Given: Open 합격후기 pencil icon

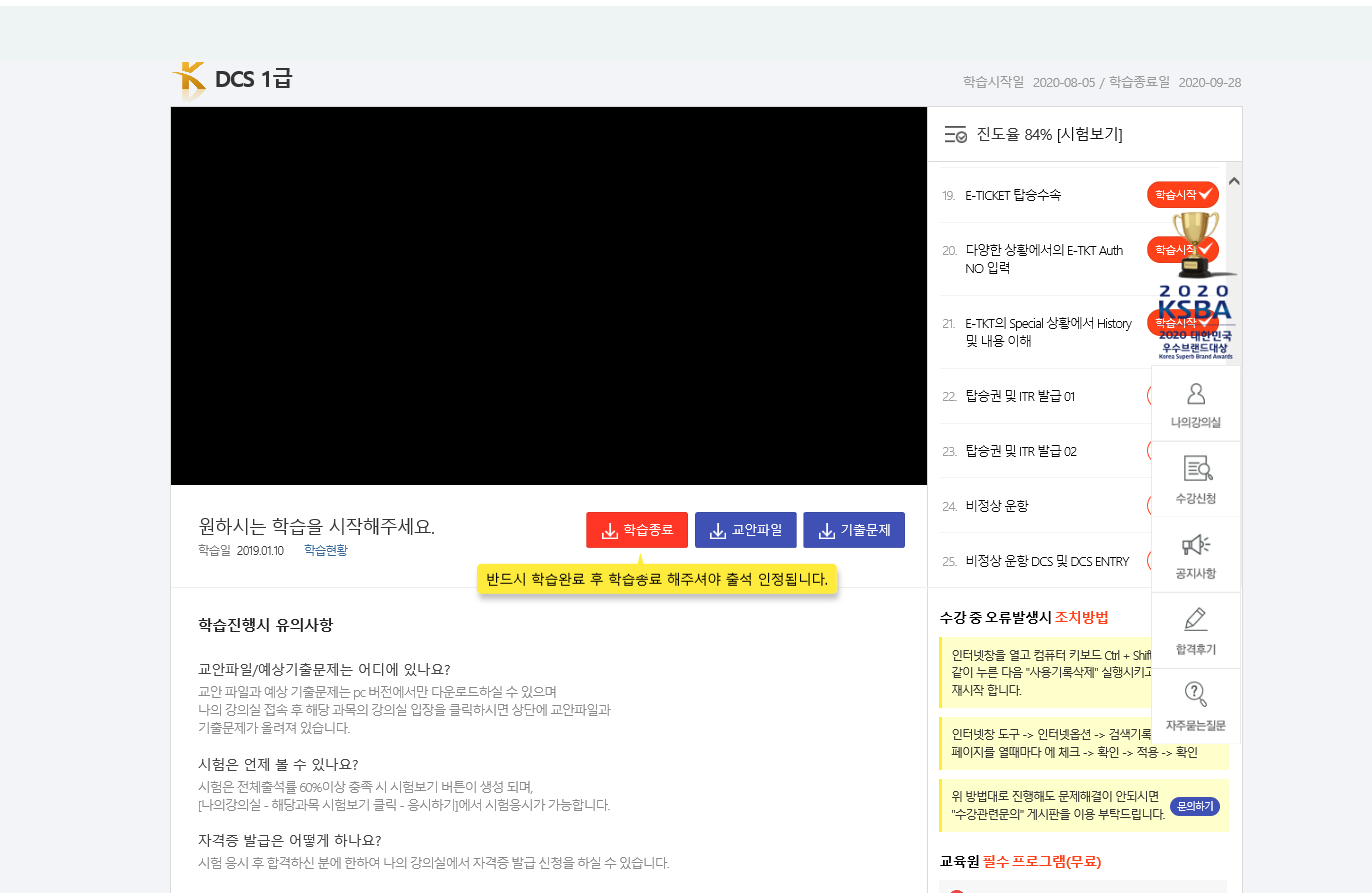Looking at the screenshot, I should pos(1196,619).
